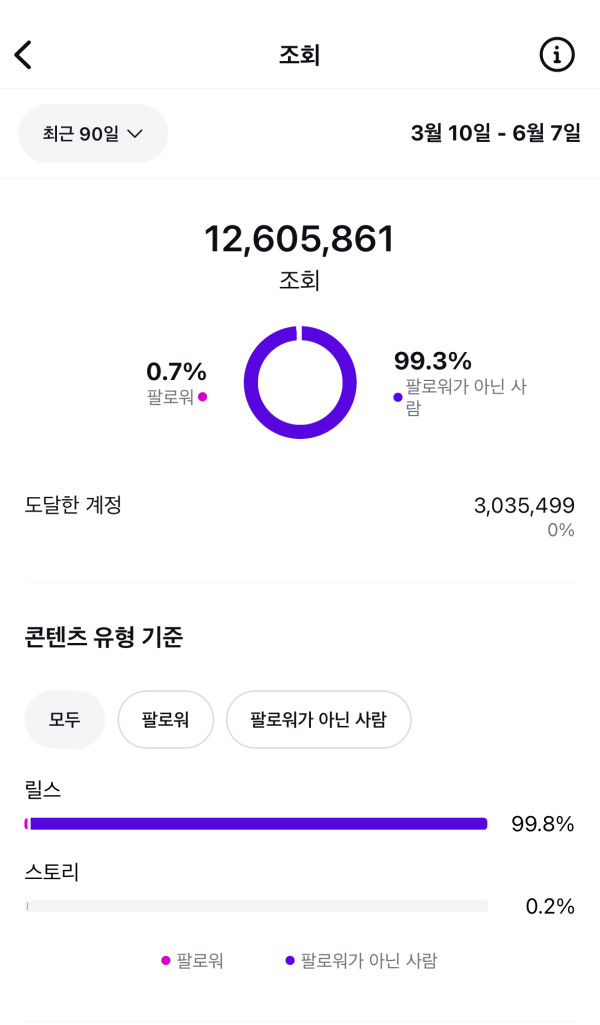Screen dimensions: 600x1025
Task: Tap the 3,035,499 reached accounts number
Action: (x=524, y=505)
